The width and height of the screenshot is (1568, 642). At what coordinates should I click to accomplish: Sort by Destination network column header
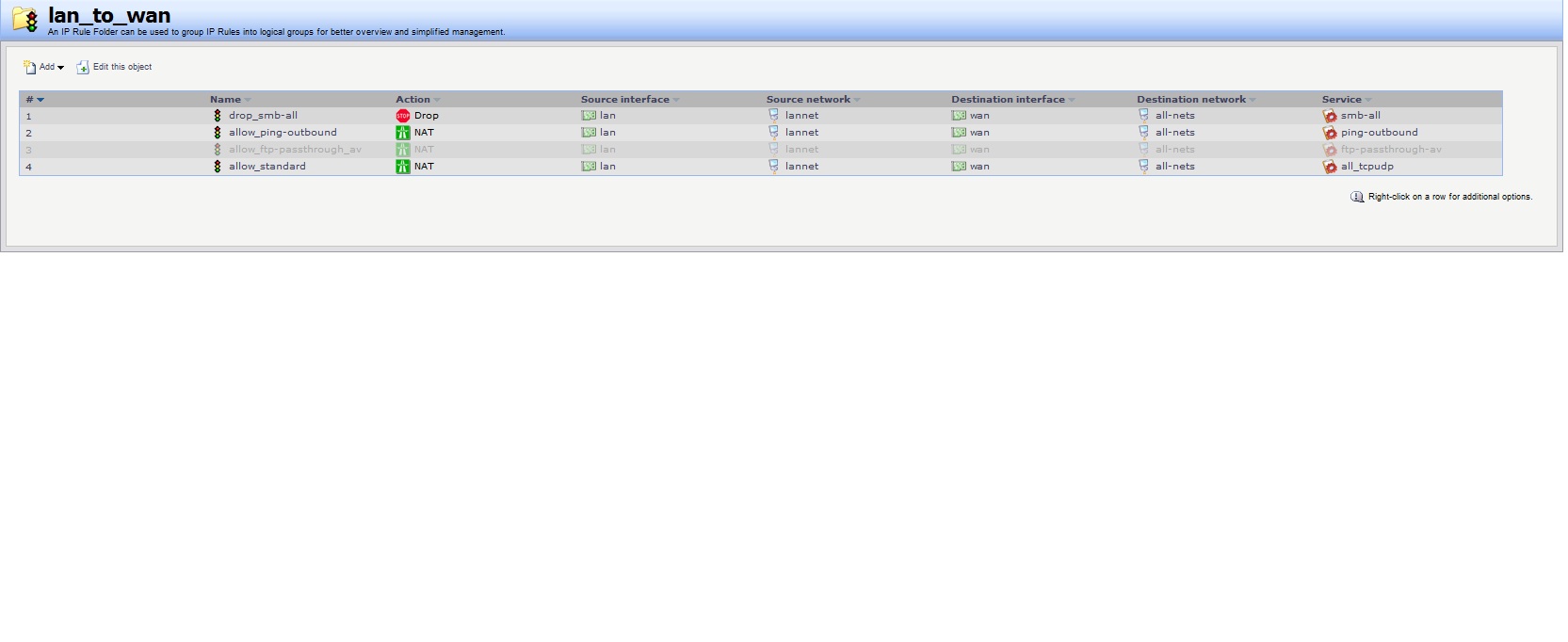coord(1190,99)
